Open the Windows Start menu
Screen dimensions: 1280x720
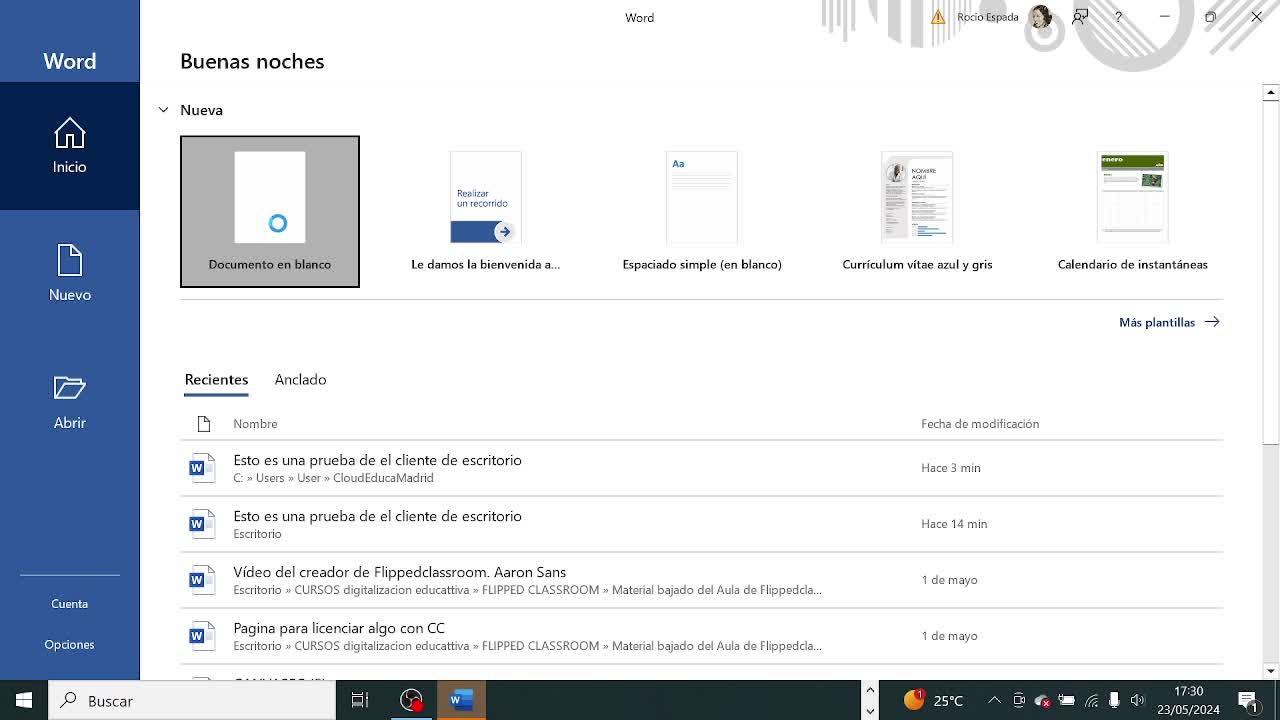pos(24,701)
